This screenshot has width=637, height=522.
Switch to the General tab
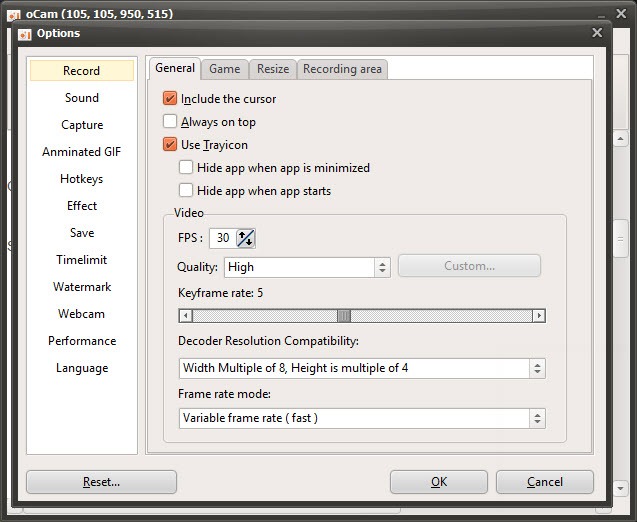pyautogui.click(x=175, y=68)
